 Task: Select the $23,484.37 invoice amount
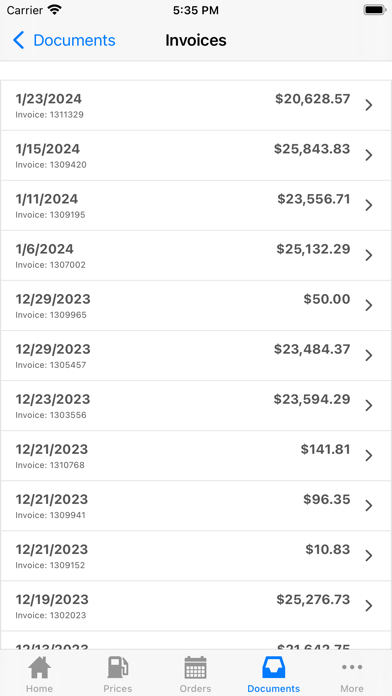[312, 349]
